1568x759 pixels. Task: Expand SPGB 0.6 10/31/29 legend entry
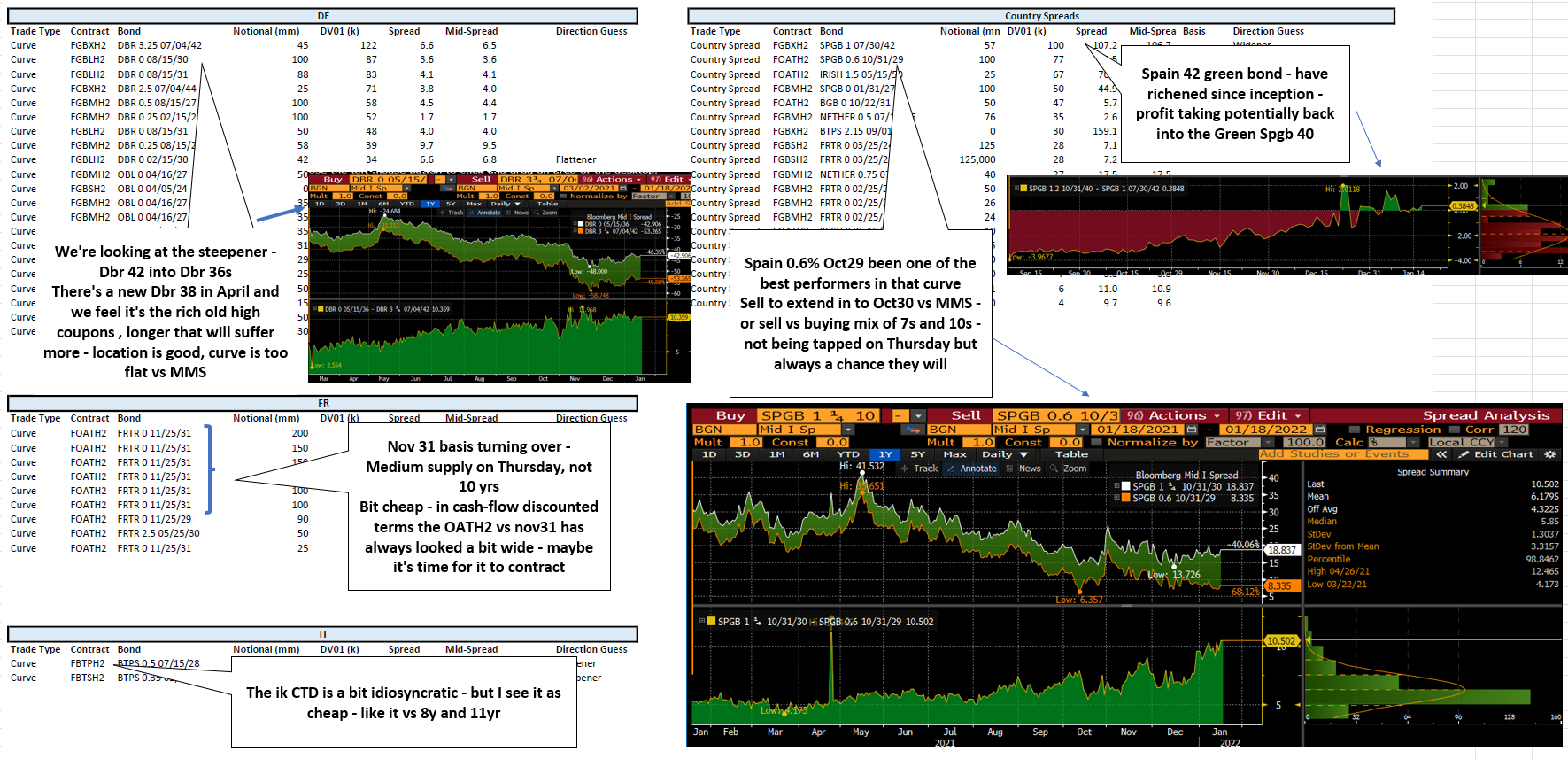click(x=1116, y=498)
